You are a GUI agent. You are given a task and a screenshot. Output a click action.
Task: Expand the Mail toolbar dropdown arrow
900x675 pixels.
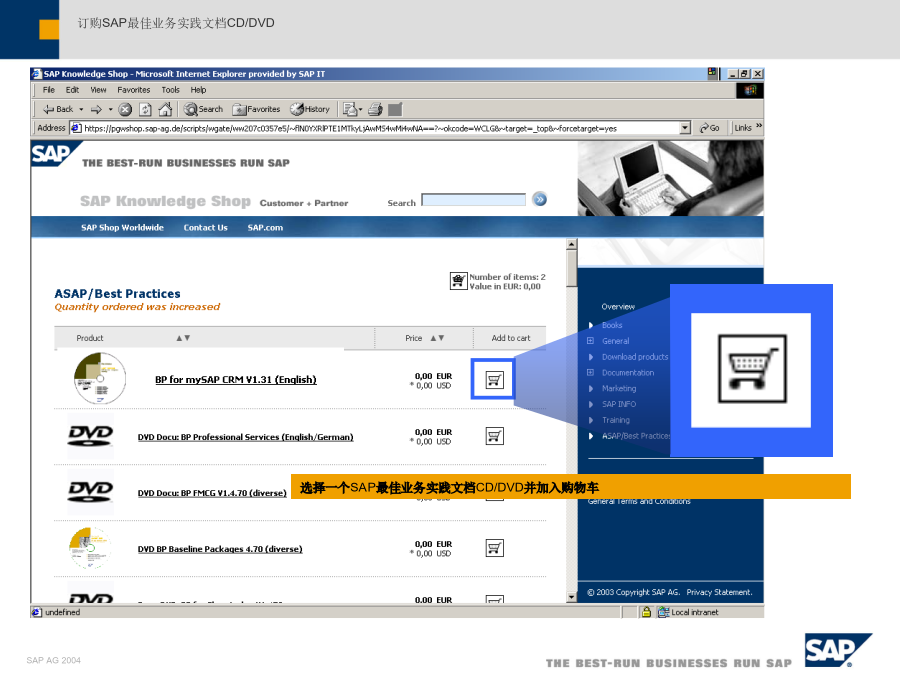(x=360, y=109)
